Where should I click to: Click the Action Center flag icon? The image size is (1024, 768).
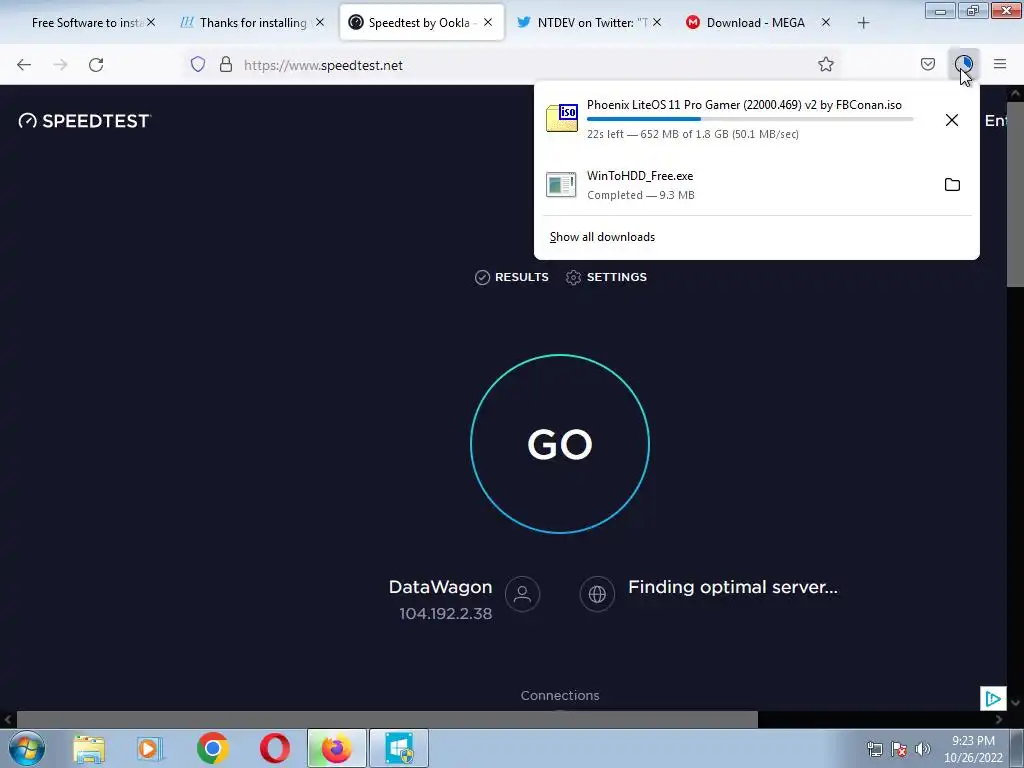(x=899, y=749)
